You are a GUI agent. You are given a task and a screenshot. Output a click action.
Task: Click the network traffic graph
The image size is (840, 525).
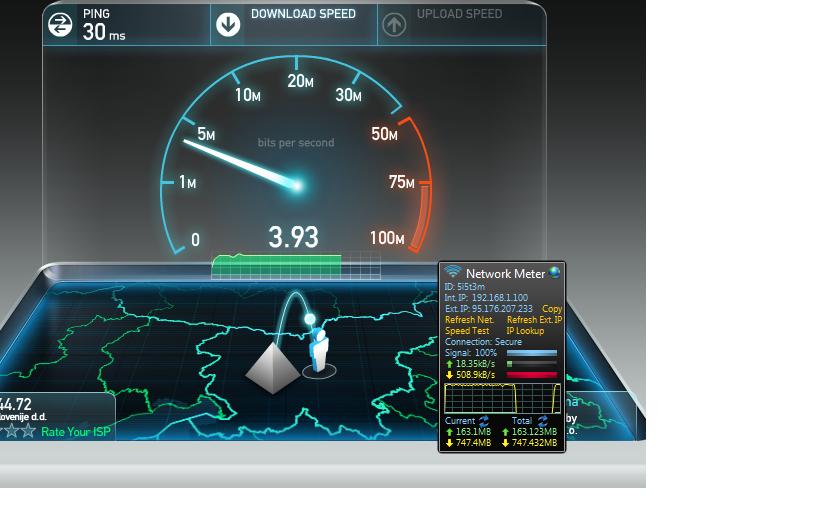tap(502, 398)
